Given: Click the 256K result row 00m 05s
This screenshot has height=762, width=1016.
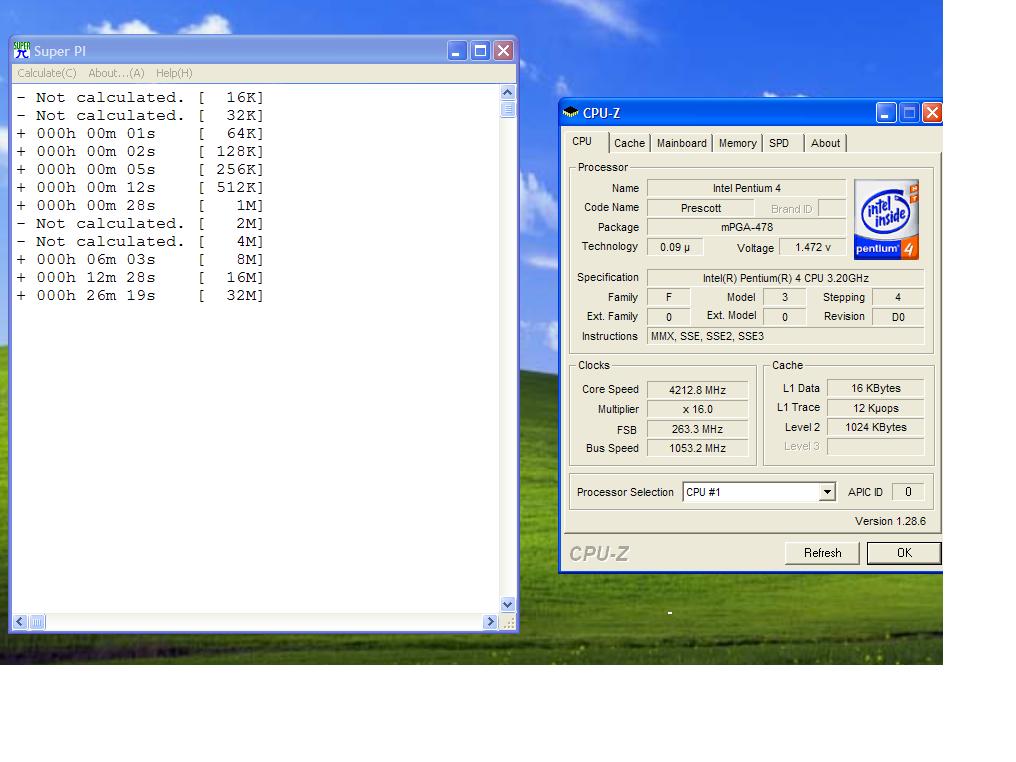Looking at the screenshot, I should 140,169.
